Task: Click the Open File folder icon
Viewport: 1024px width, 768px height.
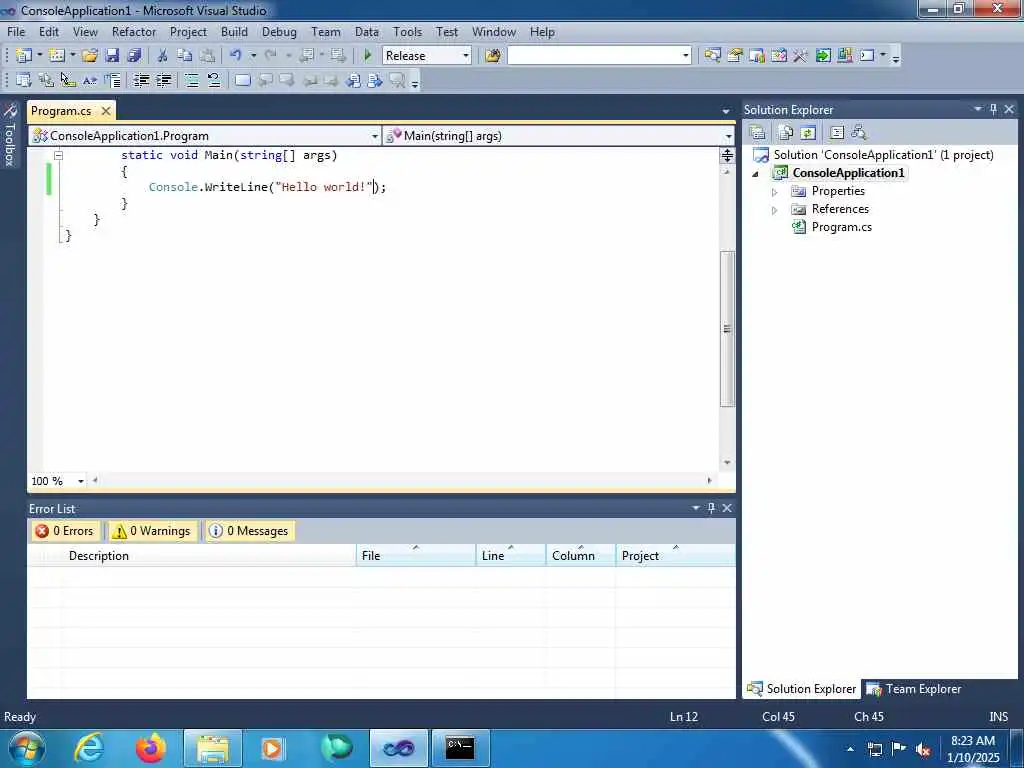Action: (89, 56)
